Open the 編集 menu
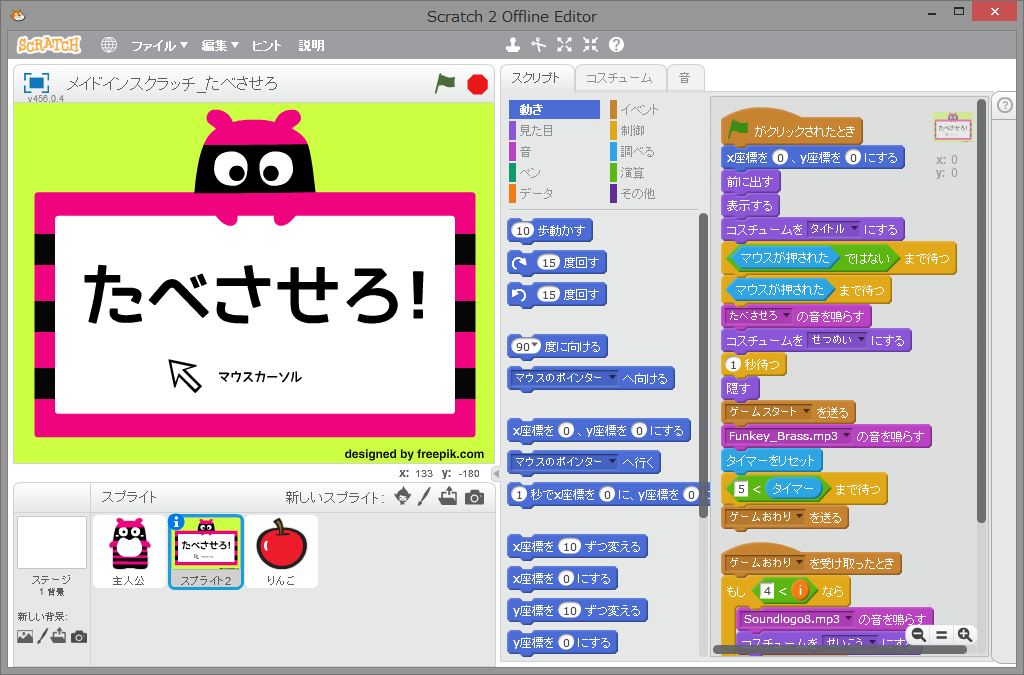The width and height of the screenshot is (1024, 675). coord(220,46)
